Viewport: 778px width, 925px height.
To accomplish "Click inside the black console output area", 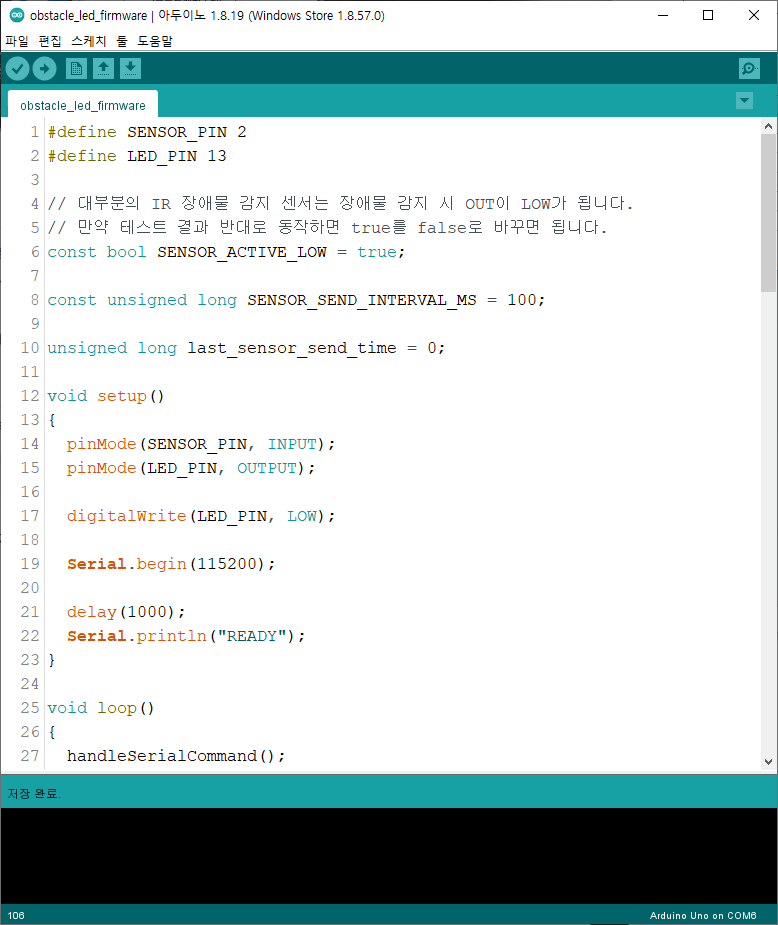I will pyautogui.click(x=389, y=855).
